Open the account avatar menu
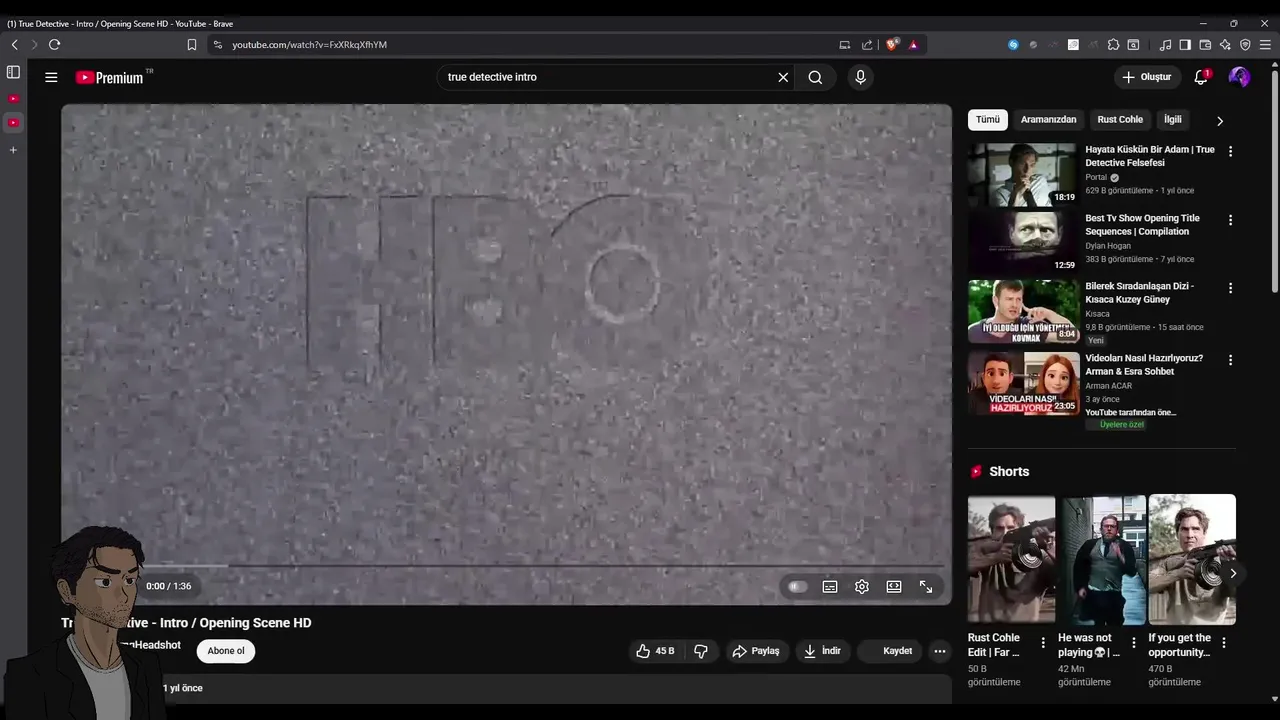Screen dimensions: 1280x720 point(1239,77)
